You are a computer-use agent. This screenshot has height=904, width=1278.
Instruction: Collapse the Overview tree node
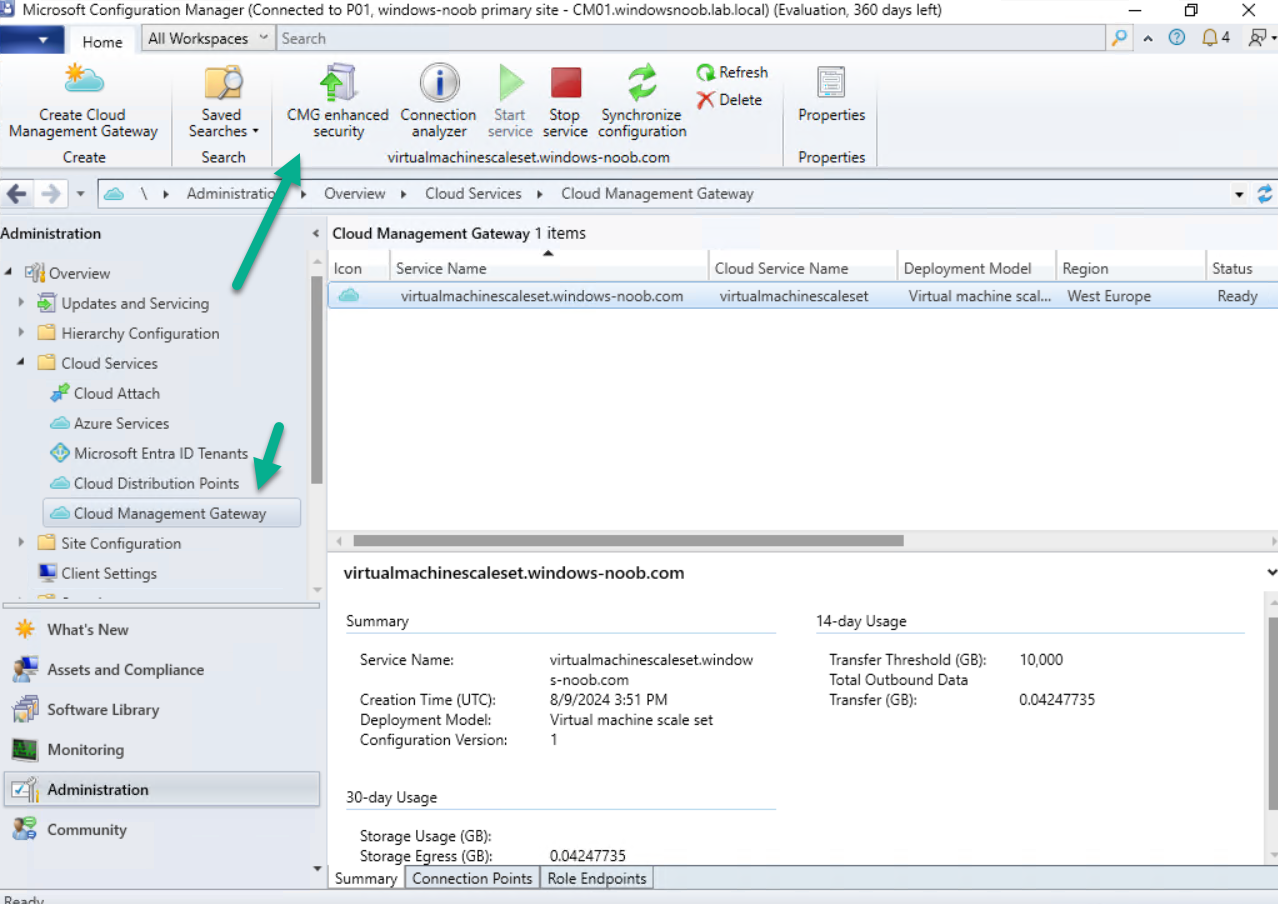point(9,273)
